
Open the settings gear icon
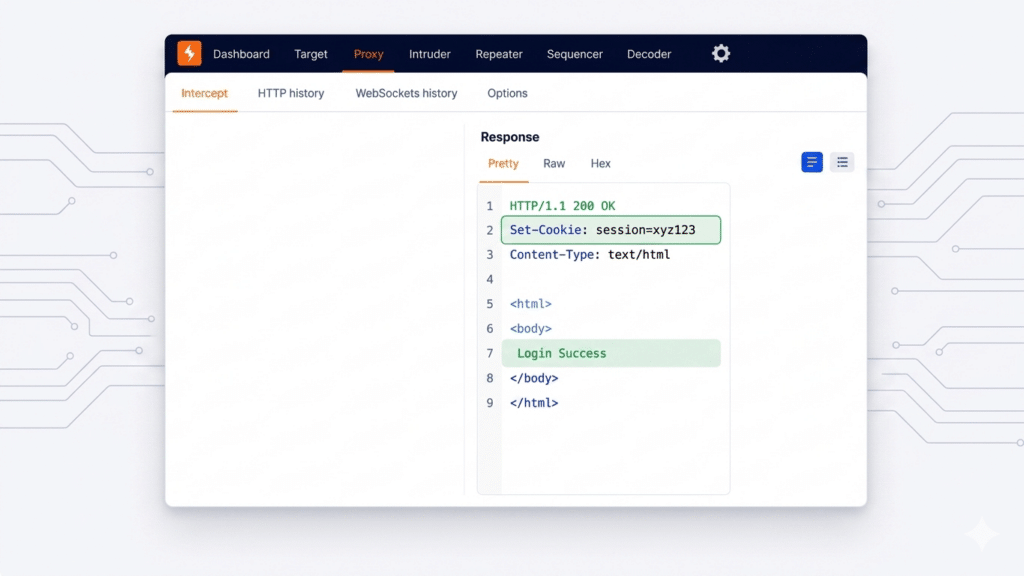tap(720, 54)
